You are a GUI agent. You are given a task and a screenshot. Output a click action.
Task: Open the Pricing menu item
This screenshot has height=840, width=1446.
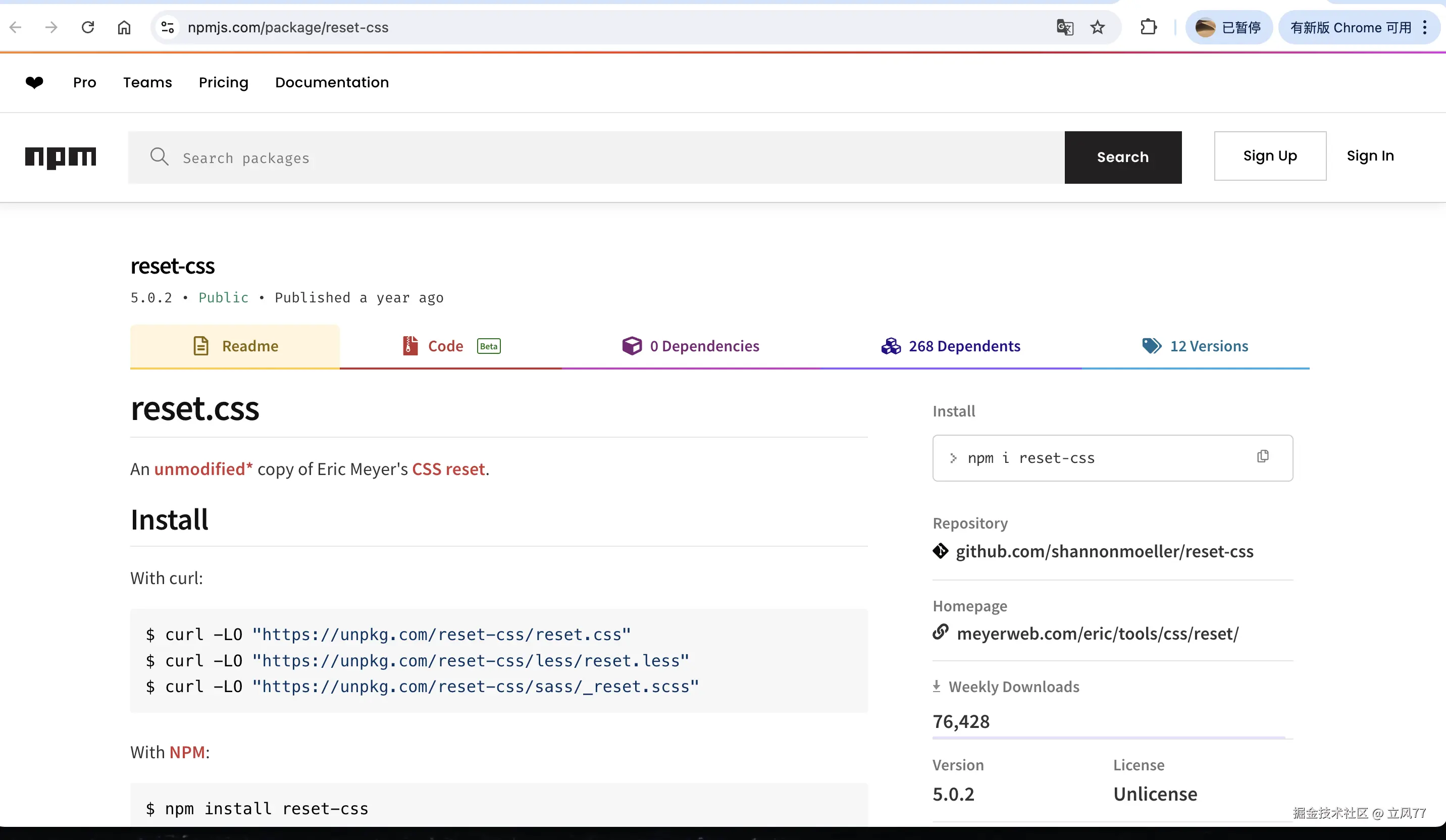[x=223, y=83]
